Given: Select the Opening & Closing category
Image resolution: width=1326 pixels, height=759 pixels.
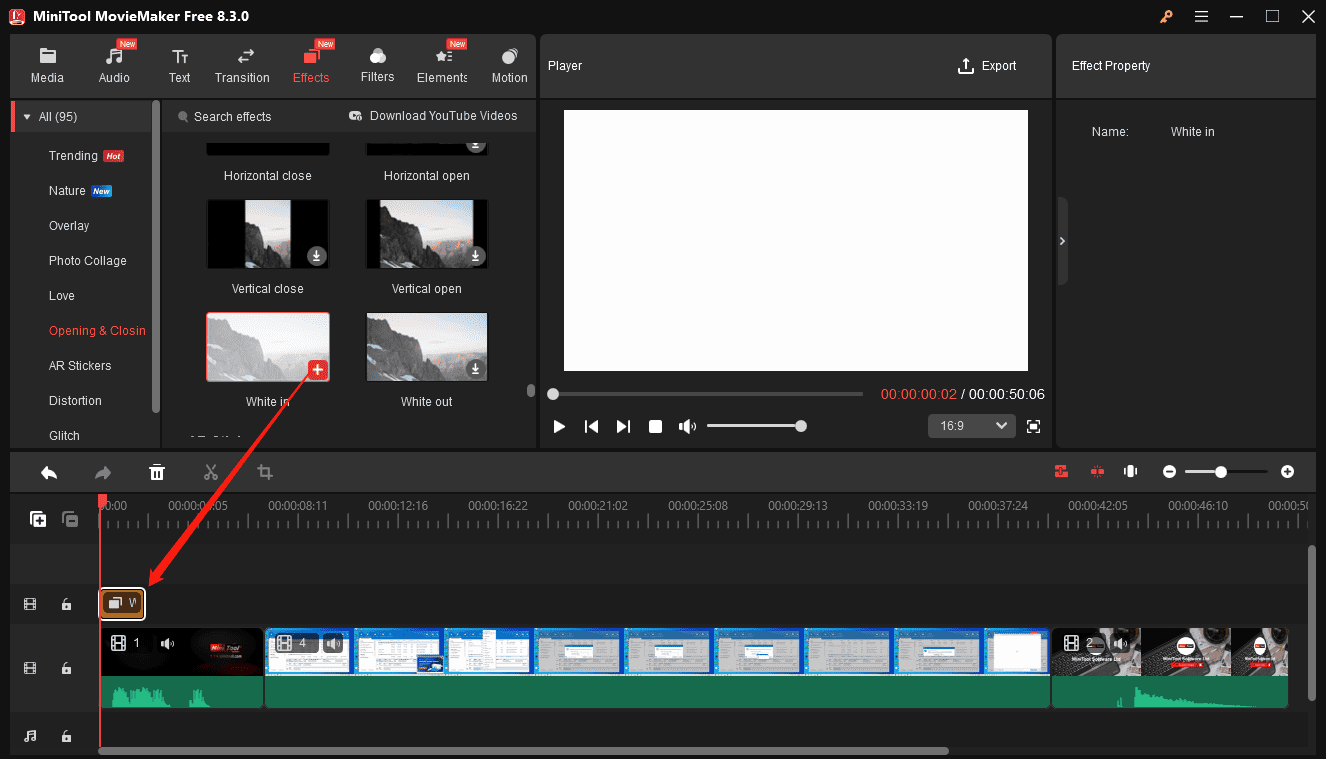Looking at the screenshot, I should (x=97, y=331).
